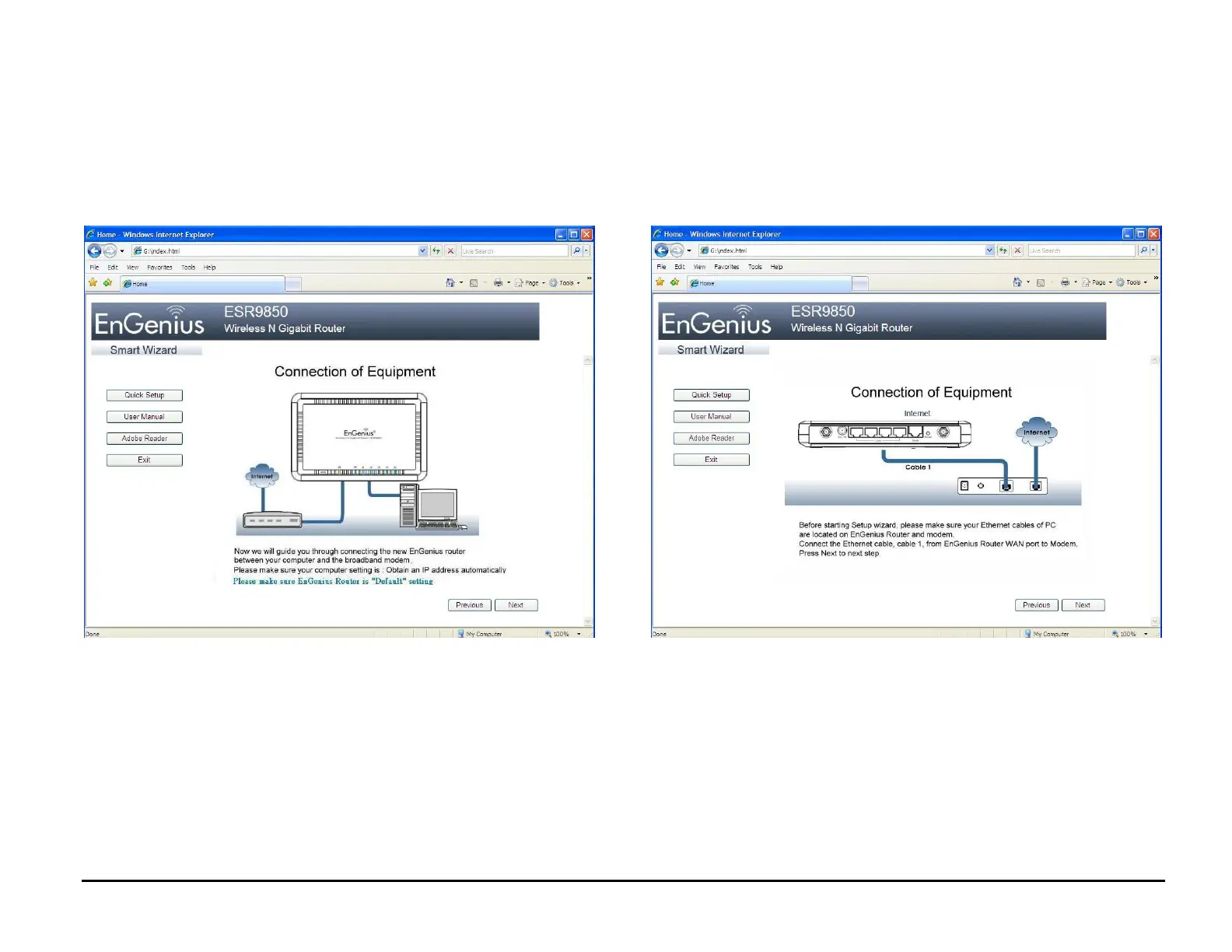Open zoom level 100% dropdown in left window
1232x952 pixels.
click(x=579, y=634)
